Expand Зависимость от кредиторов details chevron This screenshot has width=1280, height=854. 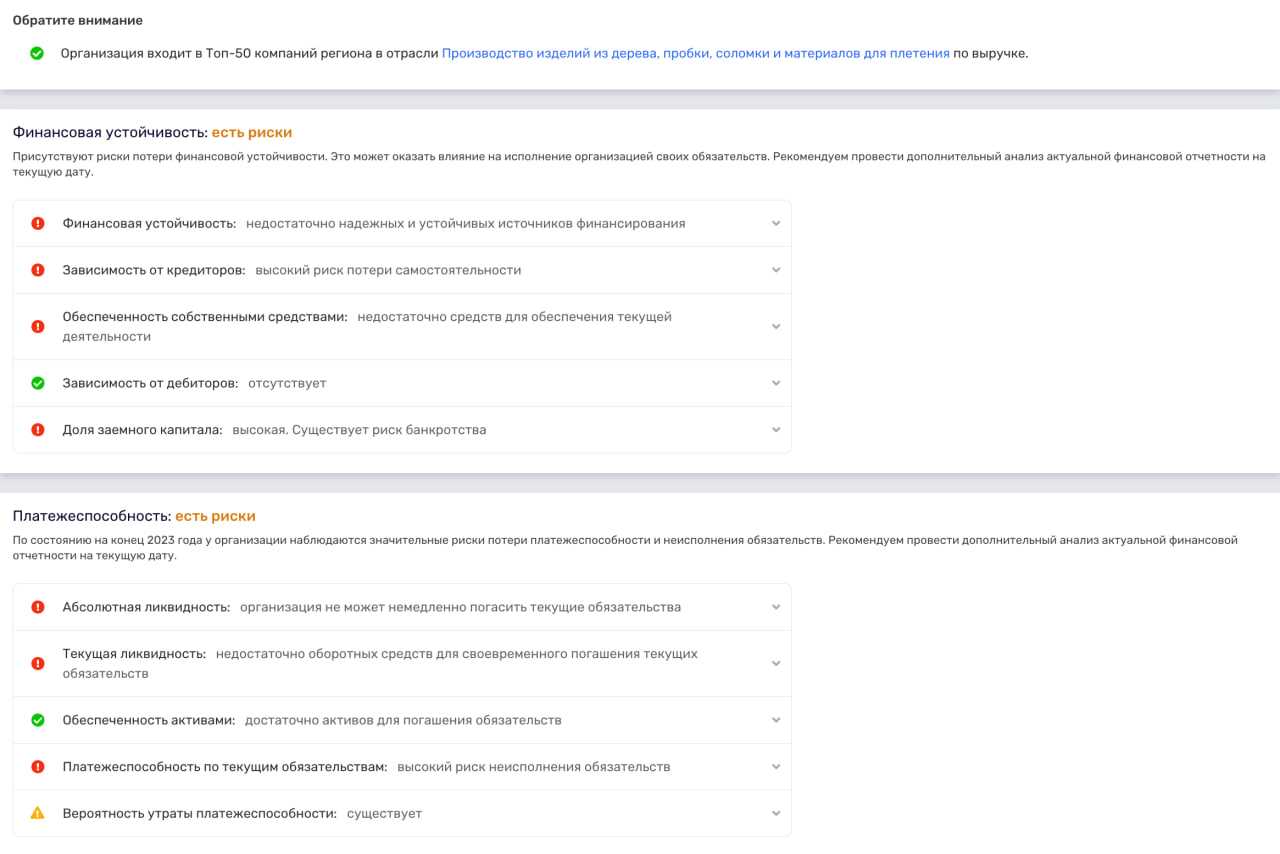click(776, 270)
